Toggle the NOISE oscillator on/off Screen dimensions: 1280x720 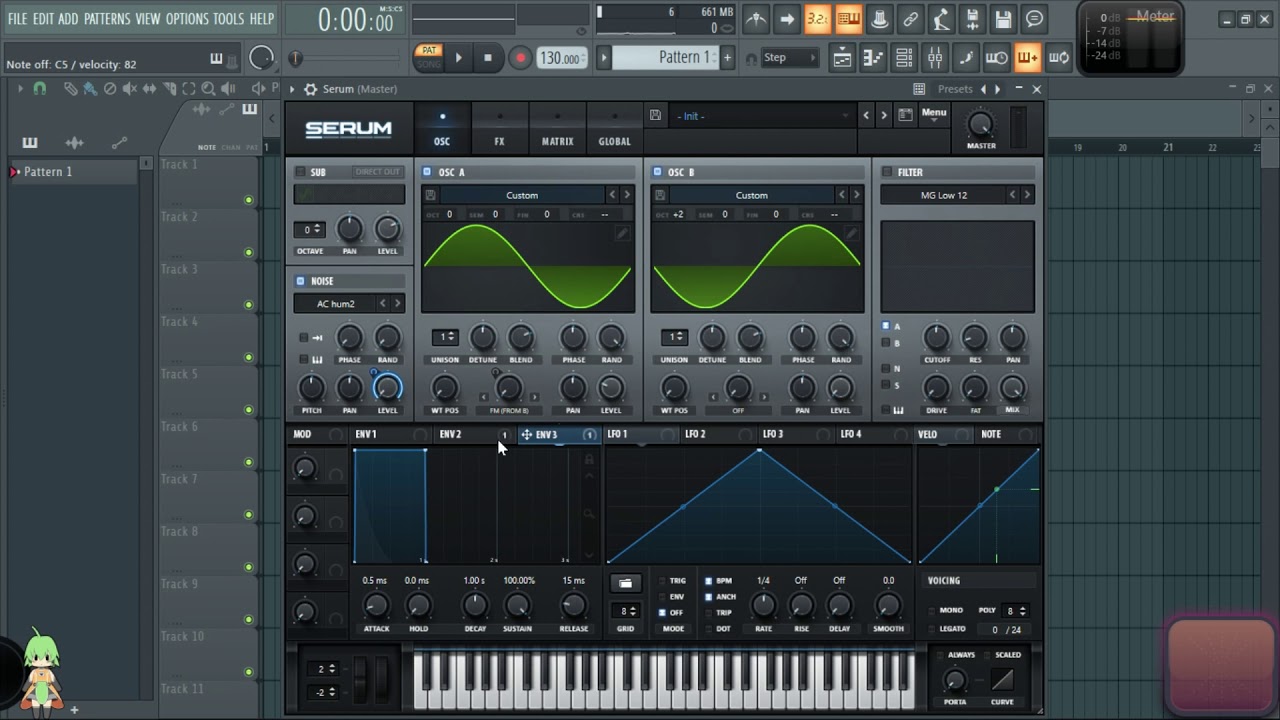click(300, 281)
